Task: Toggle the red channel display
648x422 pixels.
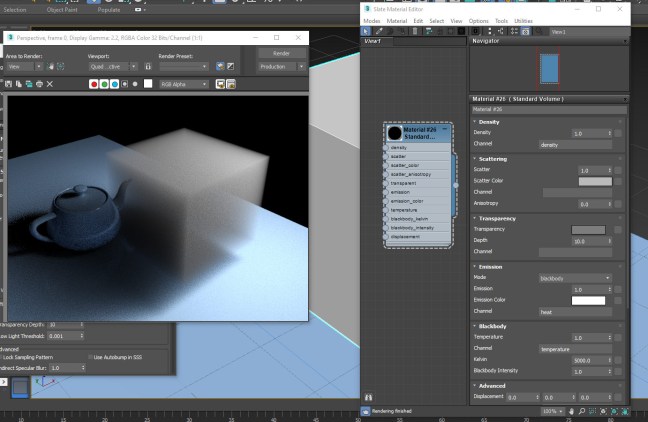Action: point(94,85)
